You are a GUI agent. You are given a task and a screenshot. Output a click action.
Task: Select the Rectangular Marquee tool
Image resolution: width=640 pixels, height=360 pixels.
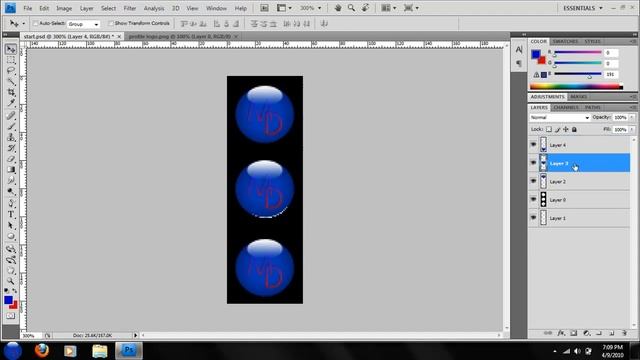tap(11, 60)
